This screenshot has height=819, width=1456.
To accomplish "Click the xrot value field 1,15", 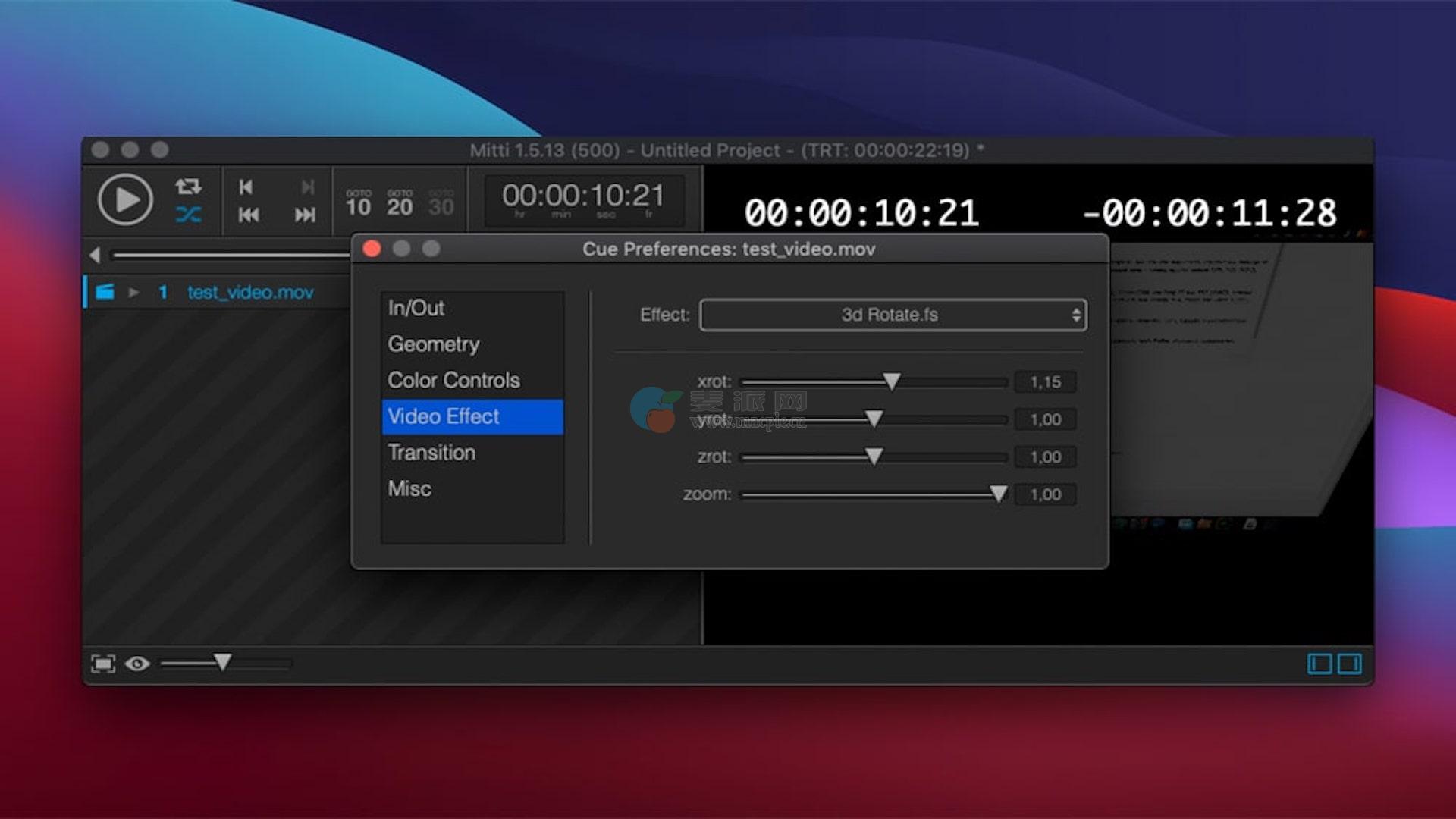I will tap(1045, 382).
